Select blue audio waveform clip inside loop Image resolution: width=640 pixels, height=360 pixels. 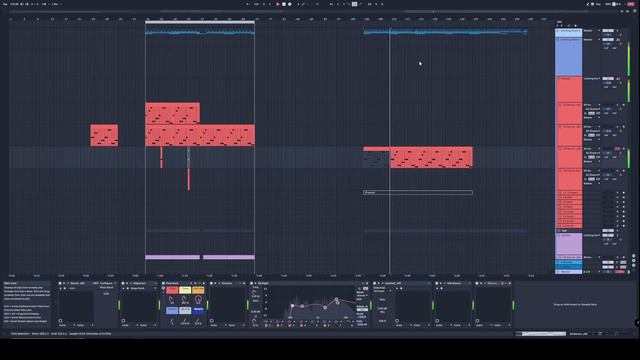(x=200, y=32)
